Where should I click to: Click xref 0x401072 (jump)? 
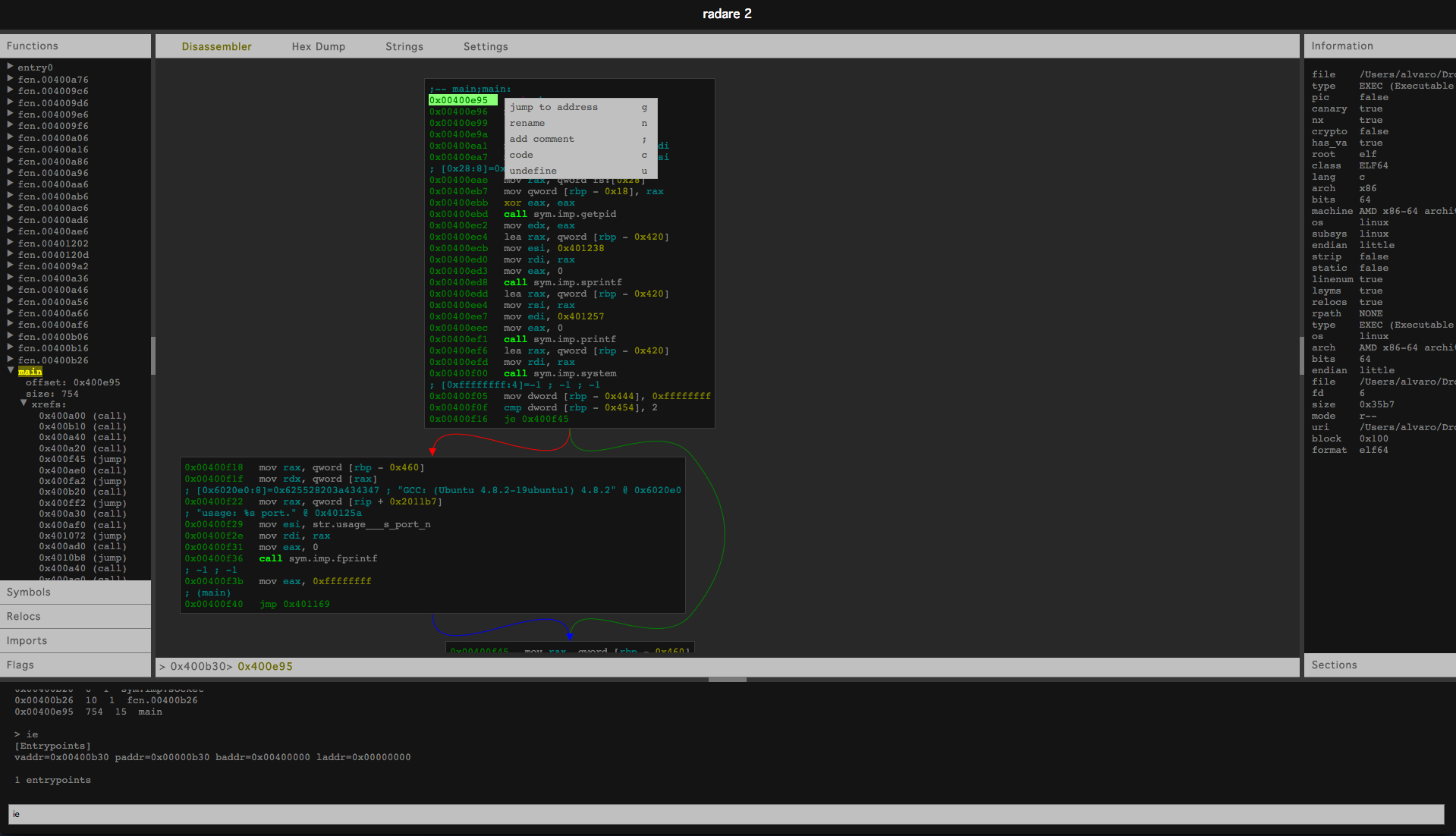83,536
